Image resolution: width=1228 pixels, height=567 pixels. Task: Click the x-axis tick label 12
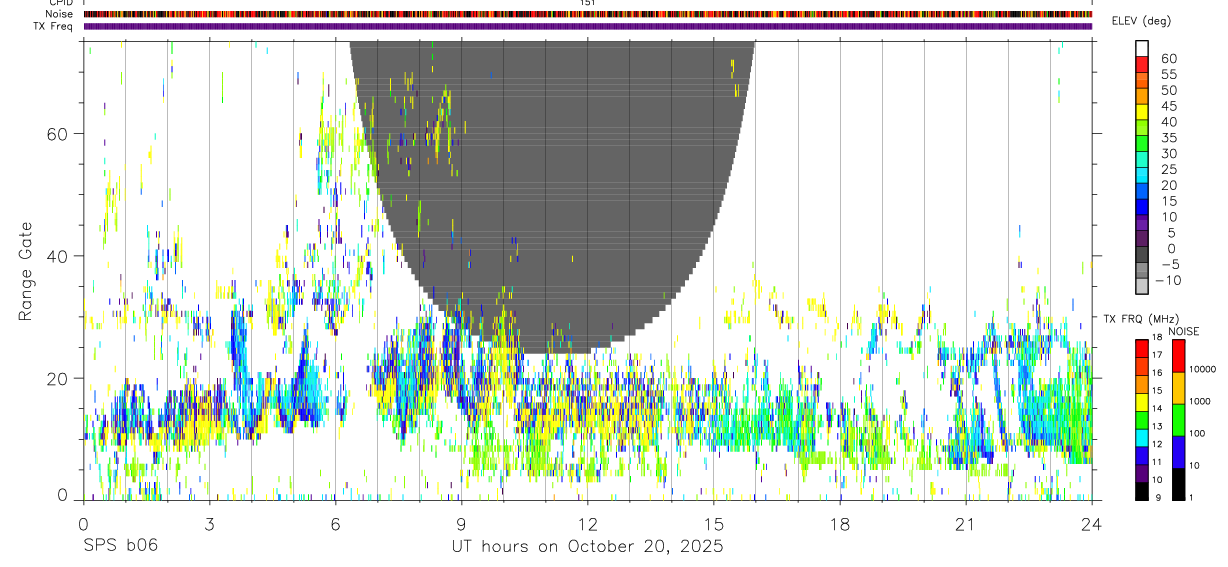(x=588, y=524)
